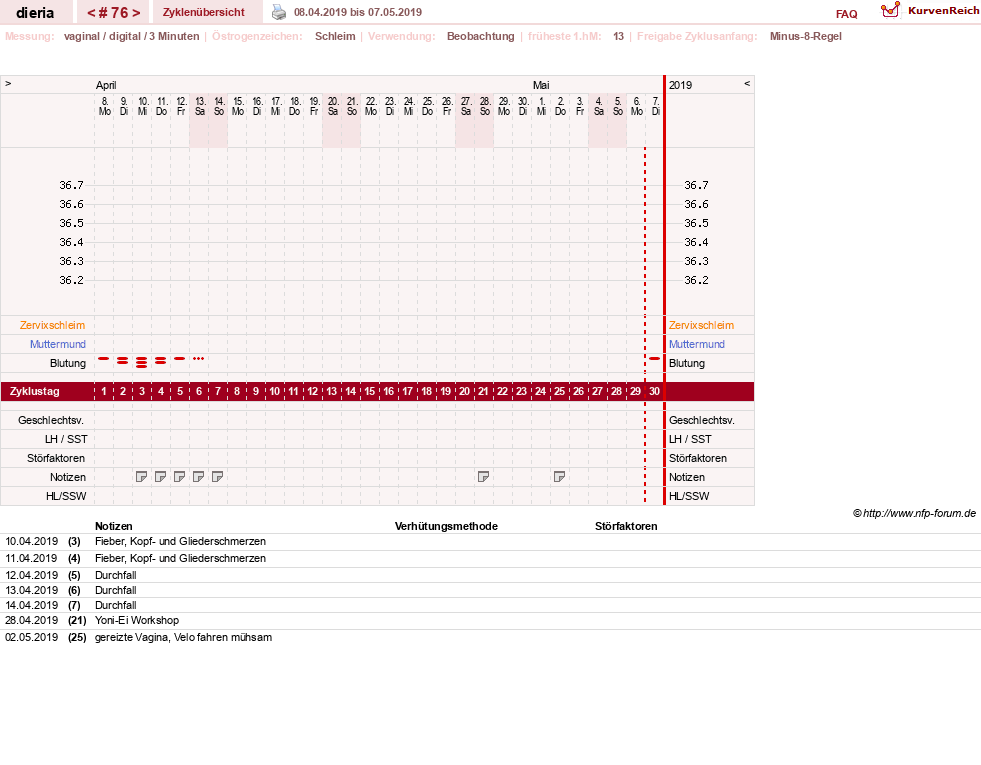The width and height of the screenshot is (981, 765).
Task: Open the note icon on cycle day 21
Action: [483, 477]
